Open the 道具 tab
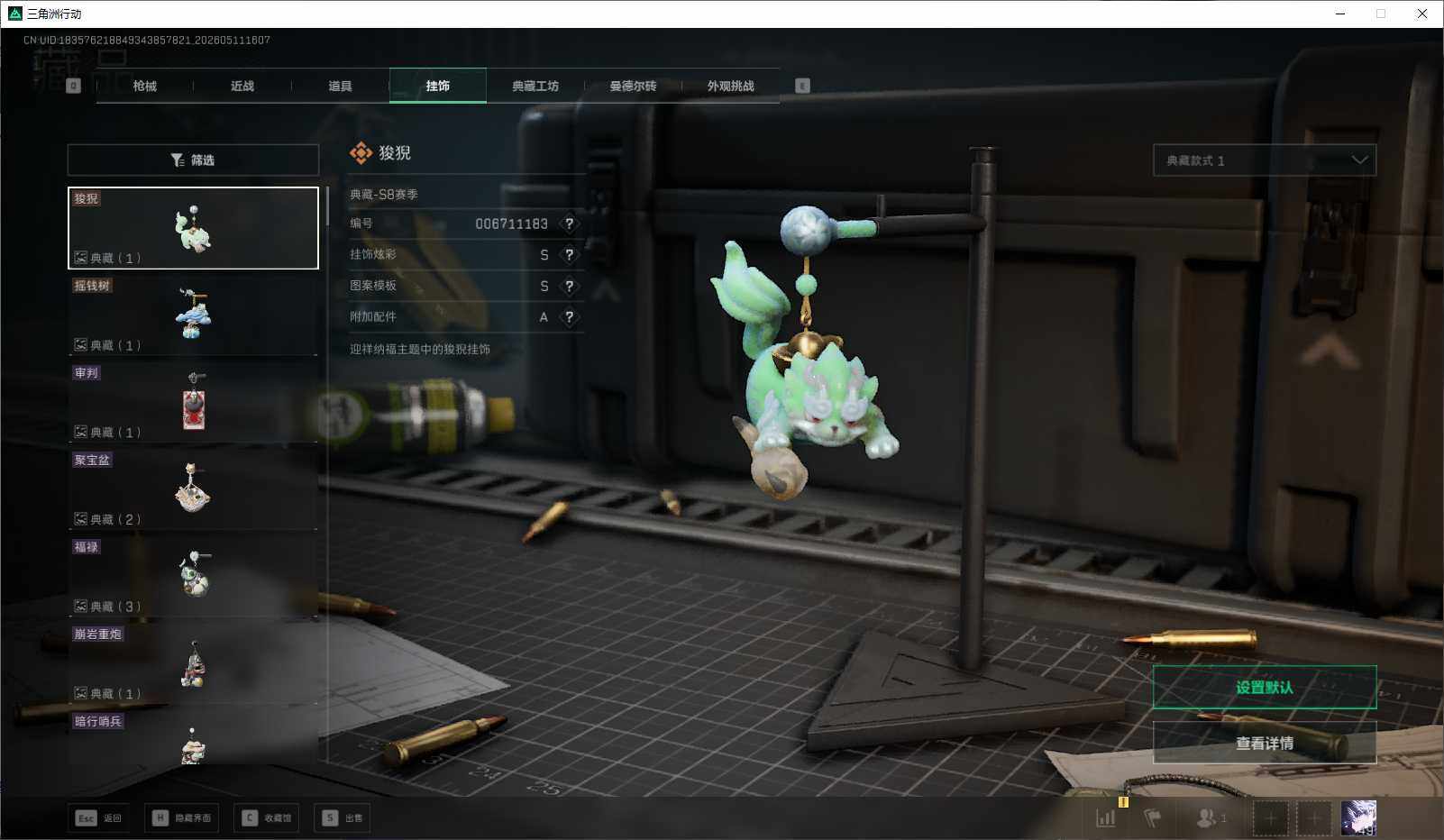 tap(340, 86)
